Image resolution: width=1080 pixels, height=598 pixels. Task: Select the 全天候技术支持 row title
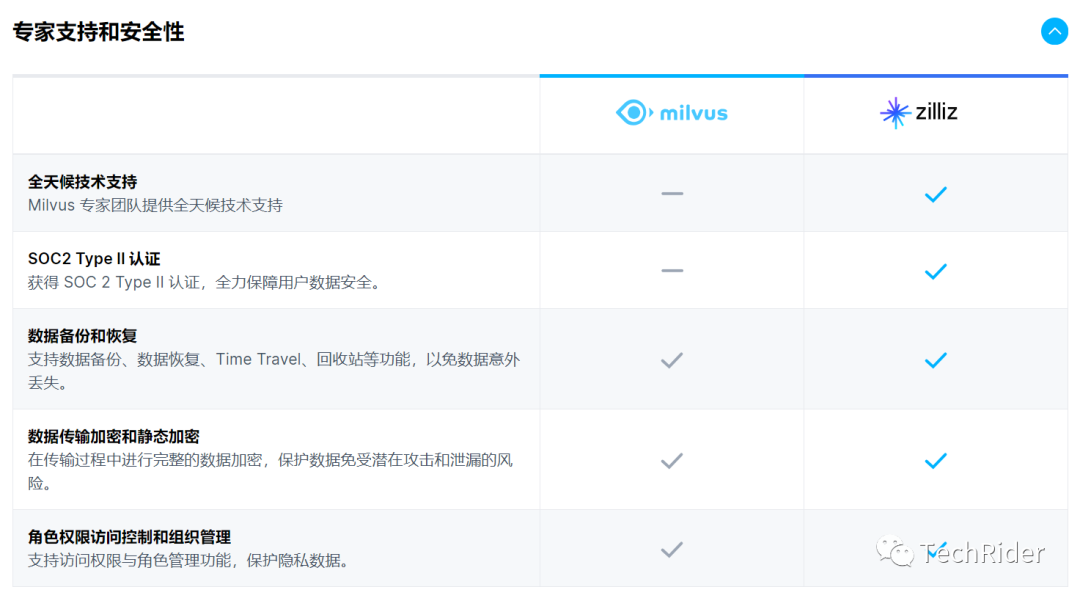pyautogui.click(x=83, y=182)
